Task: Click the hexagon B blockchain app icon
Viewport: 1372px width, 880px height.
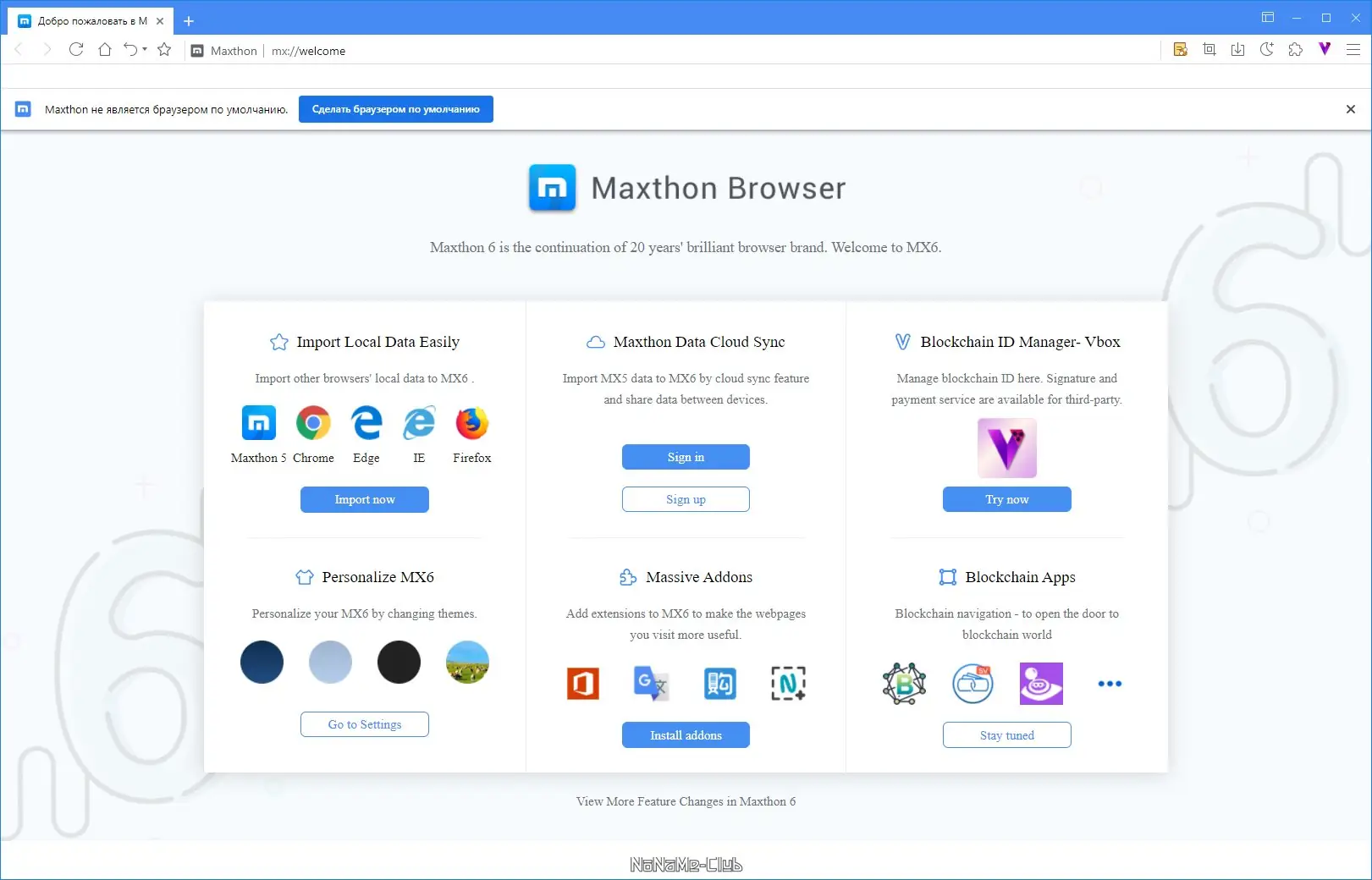Action: coord(904,684)
